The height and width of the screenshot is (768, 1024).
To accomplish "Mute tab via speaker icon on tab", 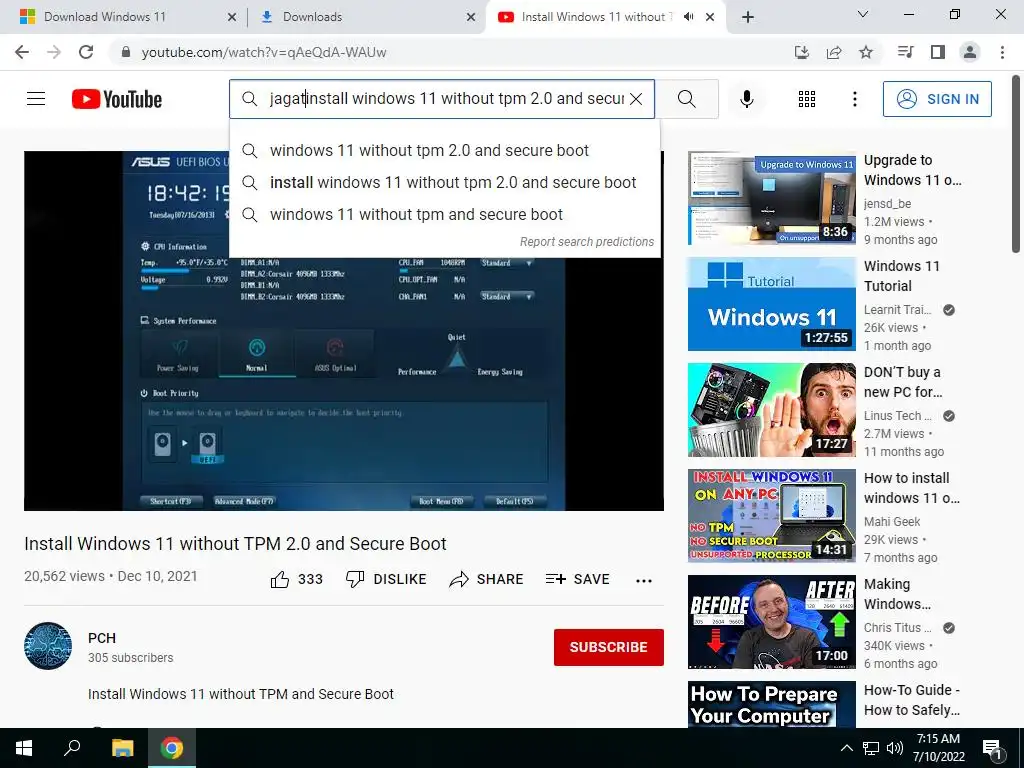I will click(x=688, y=17).
